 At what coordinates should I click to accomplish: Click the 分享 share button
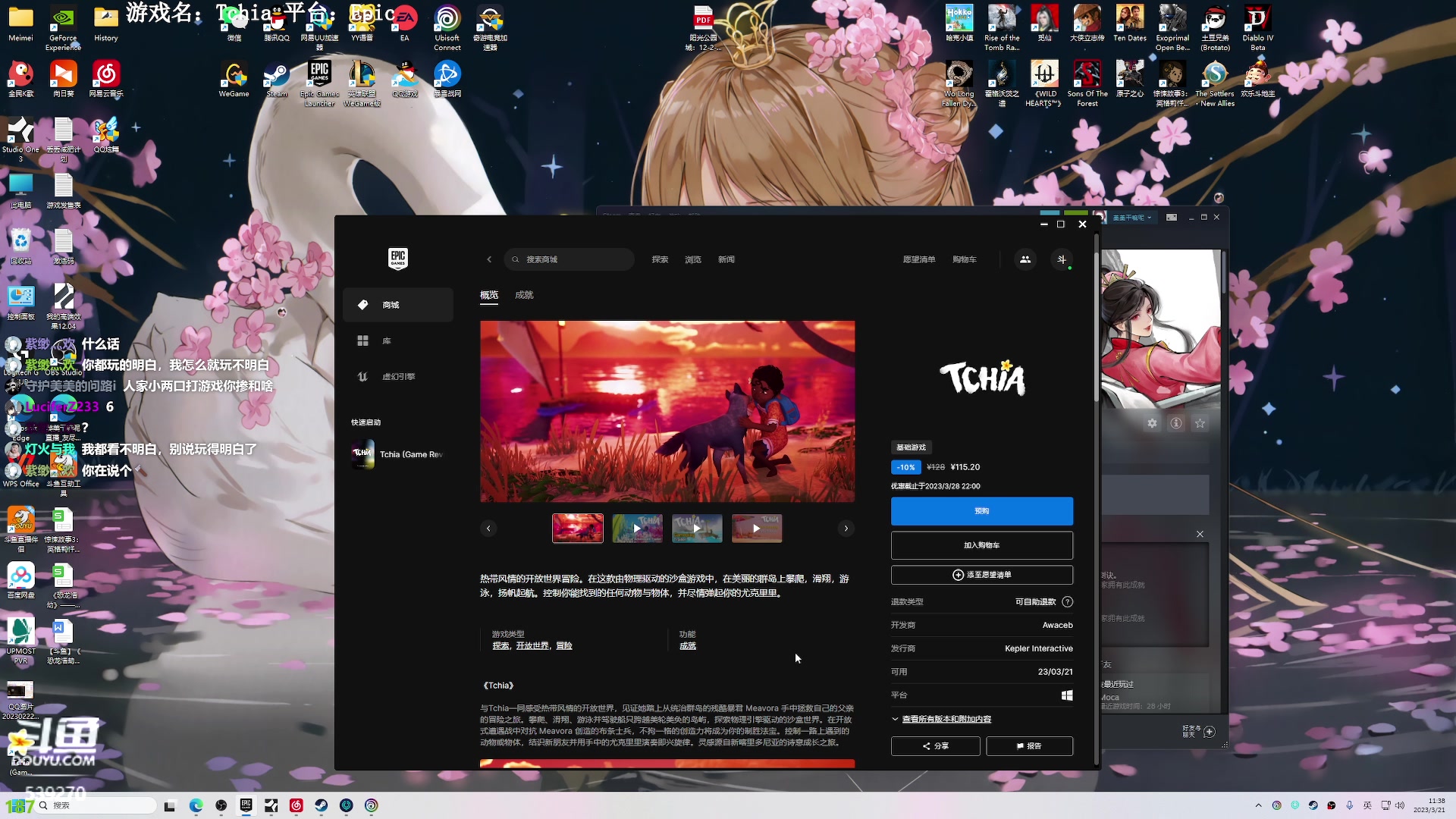[935, 746]
